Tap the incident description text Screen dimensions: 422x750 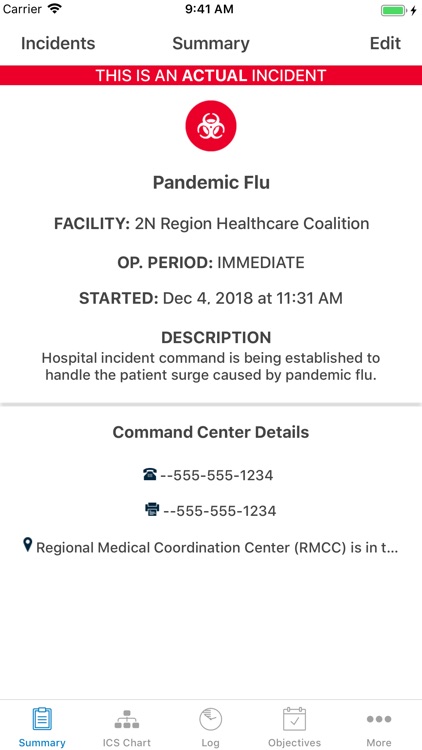pyautogui.click(x=211, y=366)
